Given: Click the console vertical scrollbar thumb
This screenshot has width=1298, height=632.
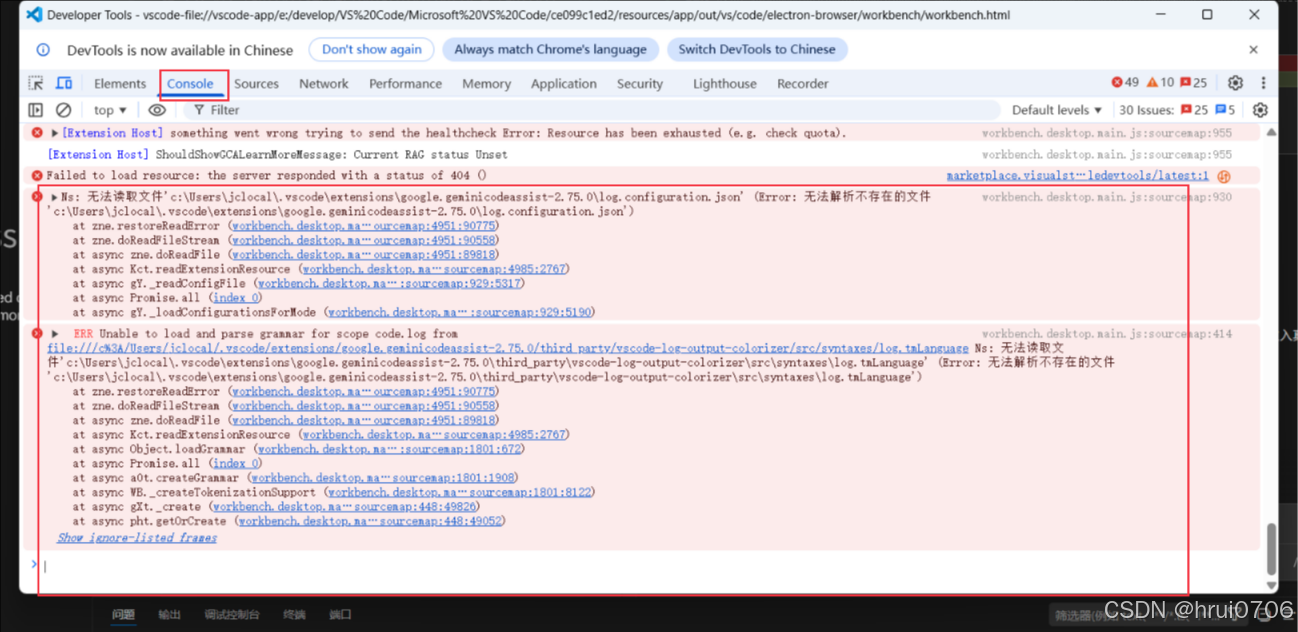Looking at the screenshot, I should tap(1271, 548).
